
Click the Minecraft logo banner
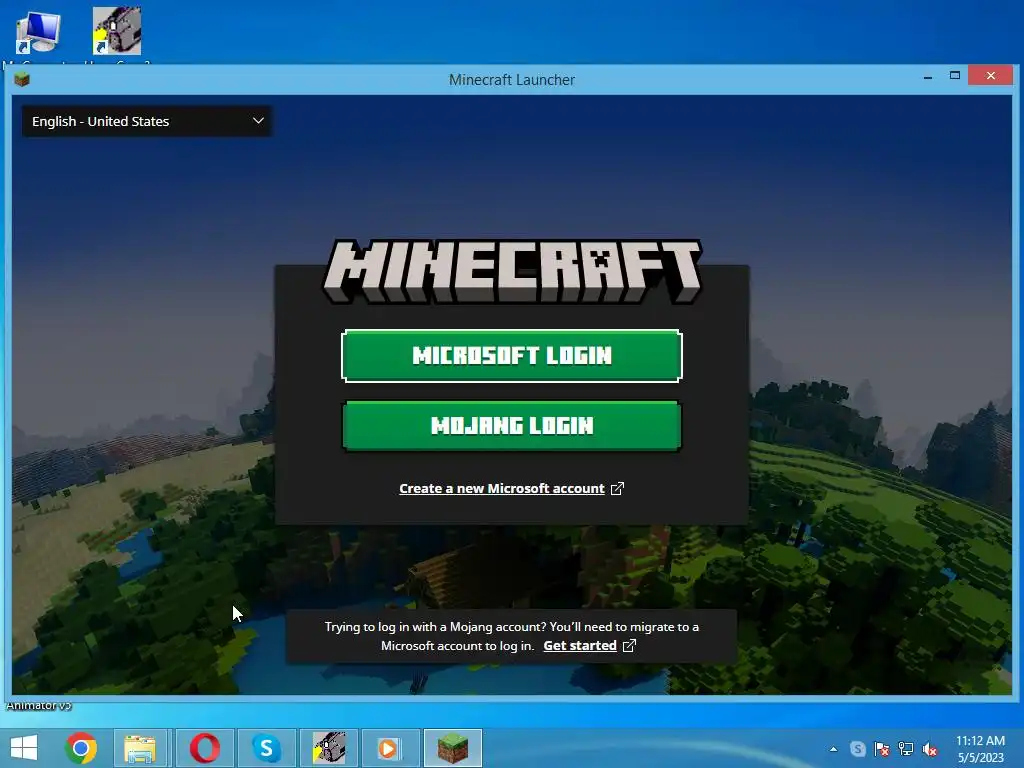pyautogui.click(x=512, y=272)
